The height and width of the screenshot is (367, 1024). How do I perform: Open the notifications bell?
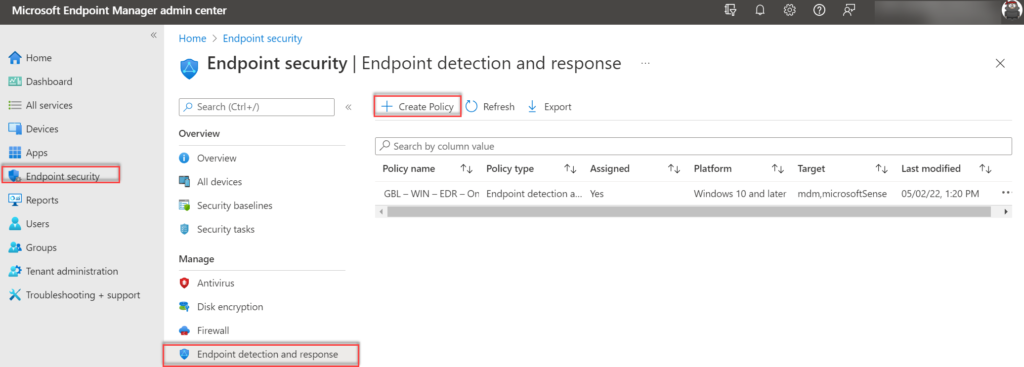coord(760,10)
